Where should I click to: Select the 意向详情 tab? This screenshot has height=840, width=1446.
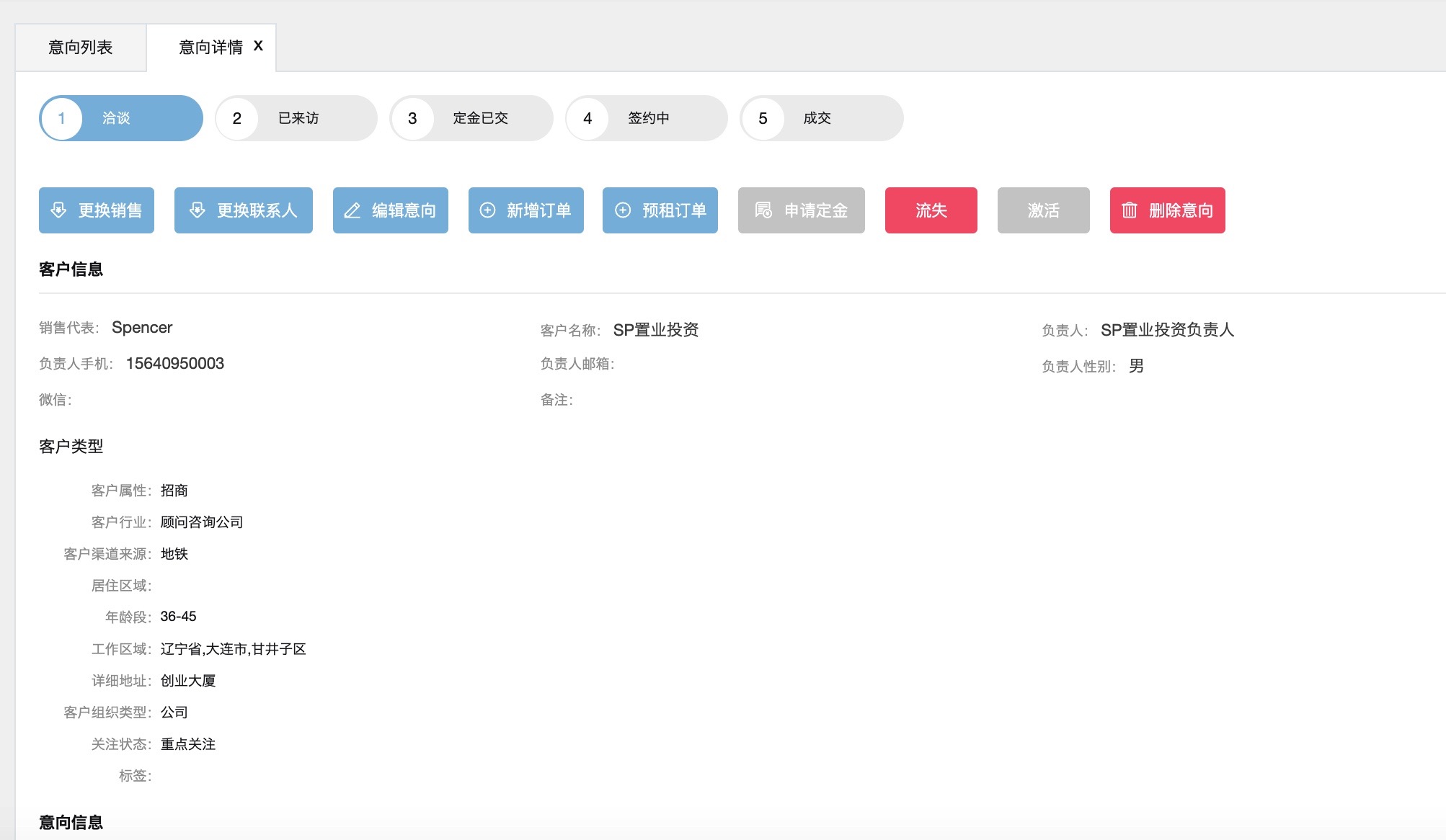click(210, 48)
